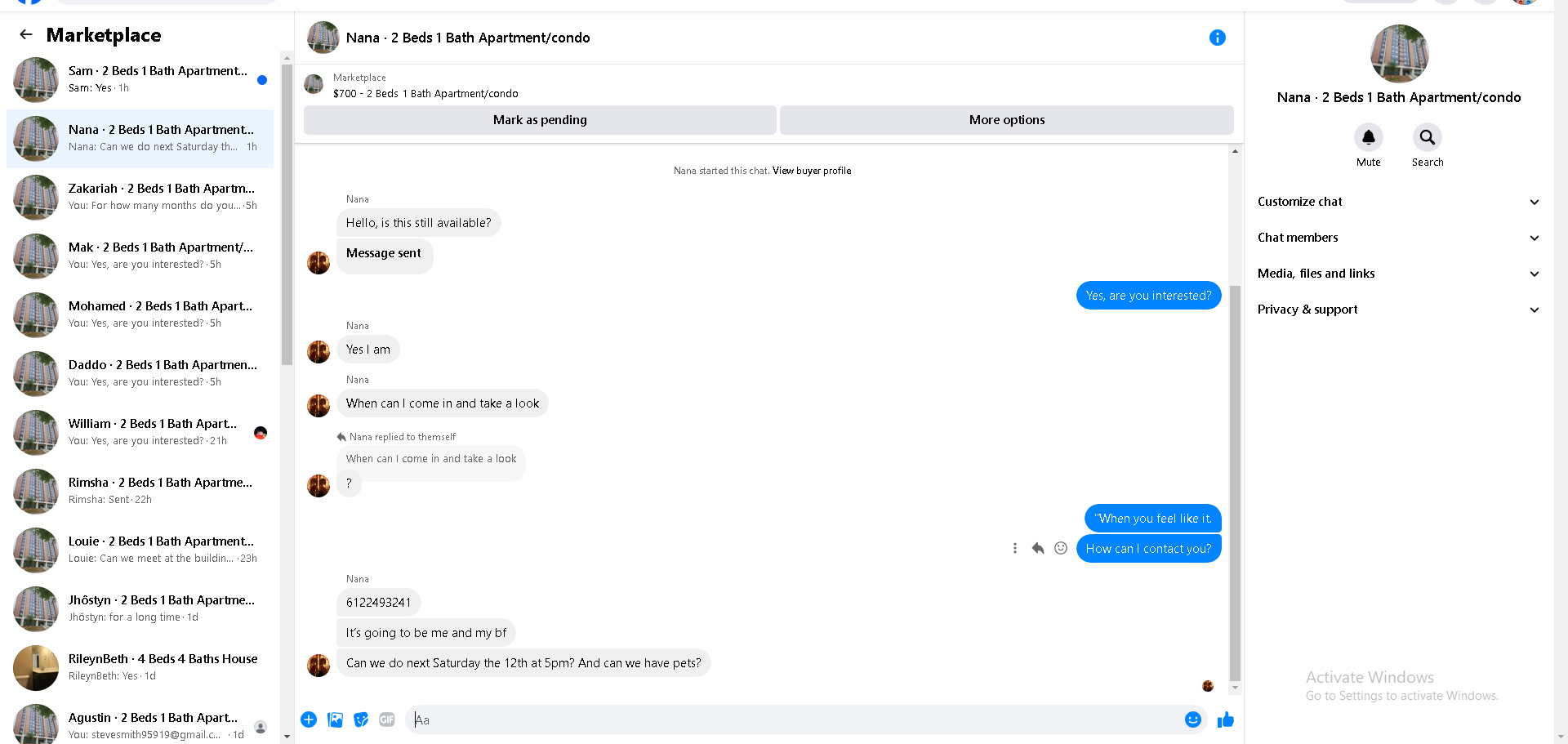The width and height of the screenshot is (1568, 744).
Task: Go back with the Marketplace arrow
Action: (x=26, y=34)
